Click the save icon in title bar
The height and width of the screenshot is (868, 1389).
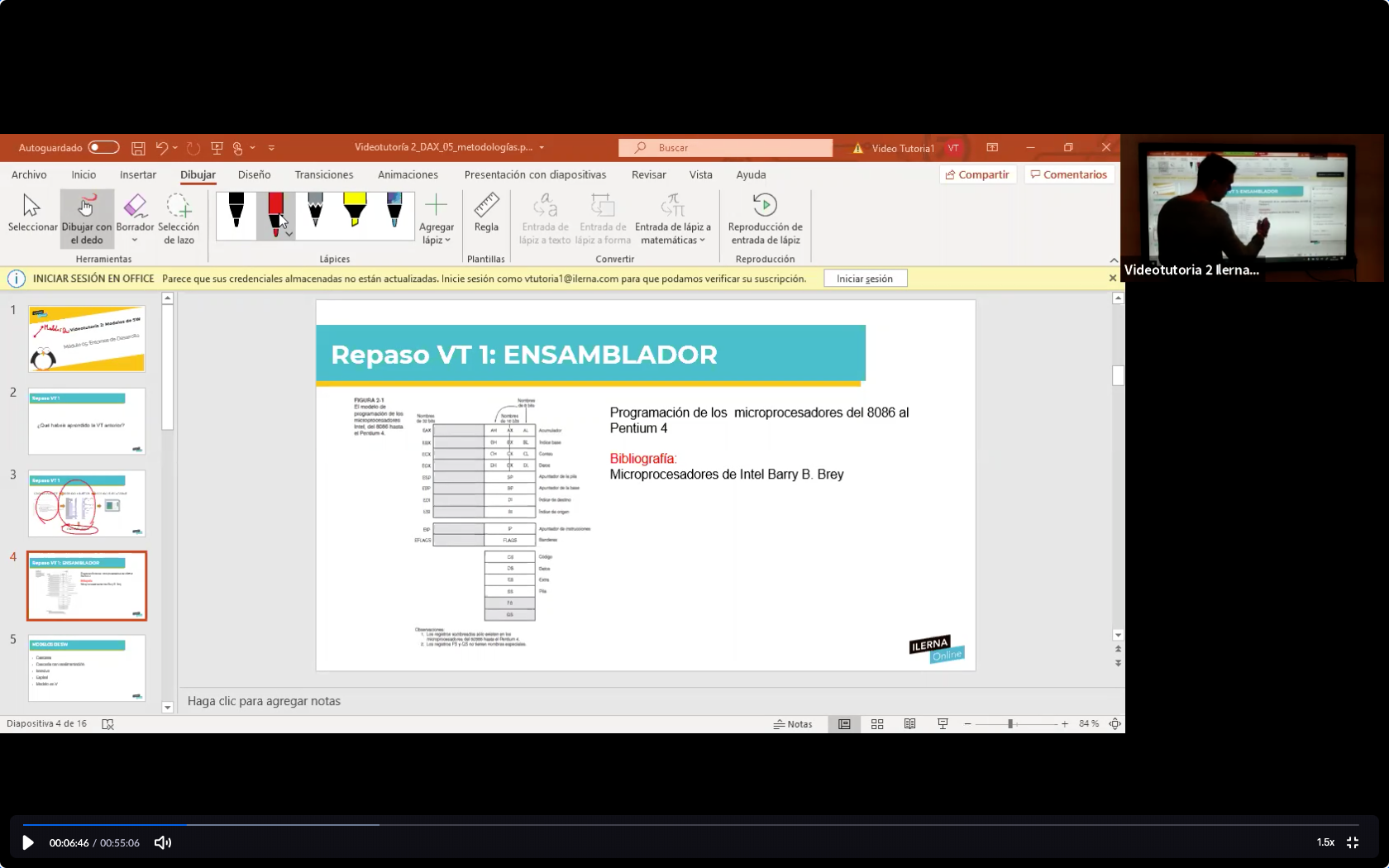pyautogui.click(x=138, y=148)
